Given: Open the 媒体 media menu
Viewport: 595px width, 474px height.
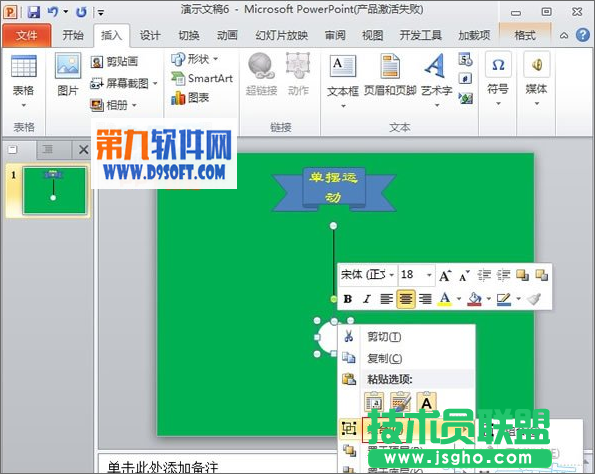Looking at the screenshot, I should click(536, 79).
